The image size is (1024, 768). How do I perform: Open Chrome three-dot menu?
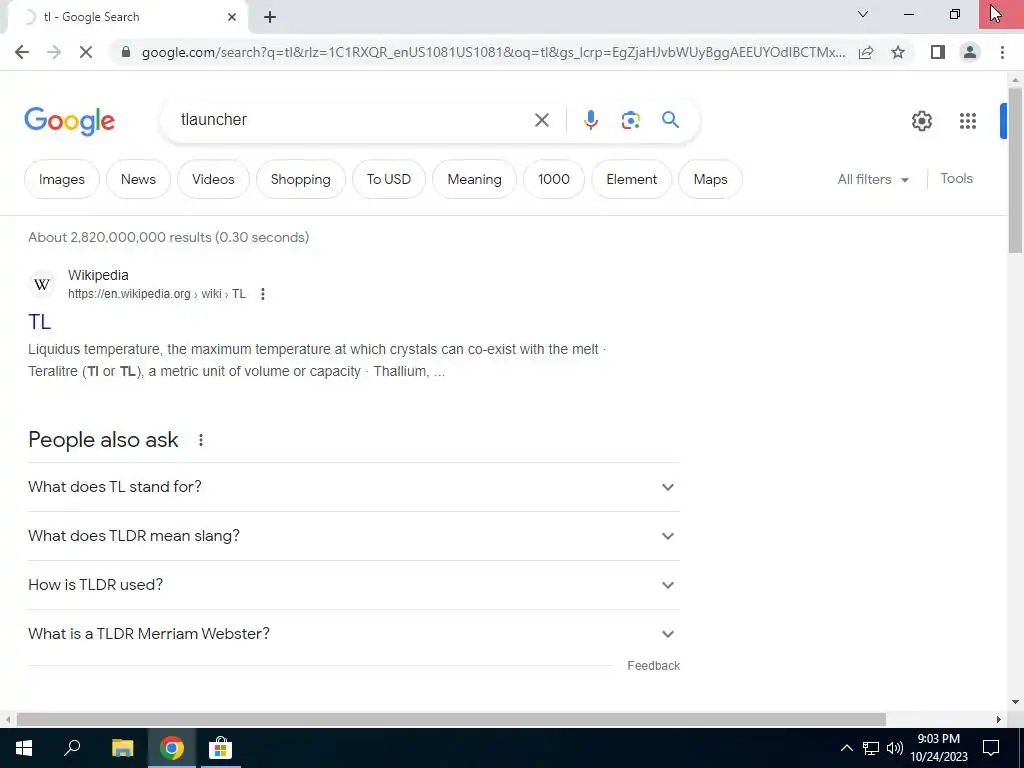click(x=1002, y=52)
